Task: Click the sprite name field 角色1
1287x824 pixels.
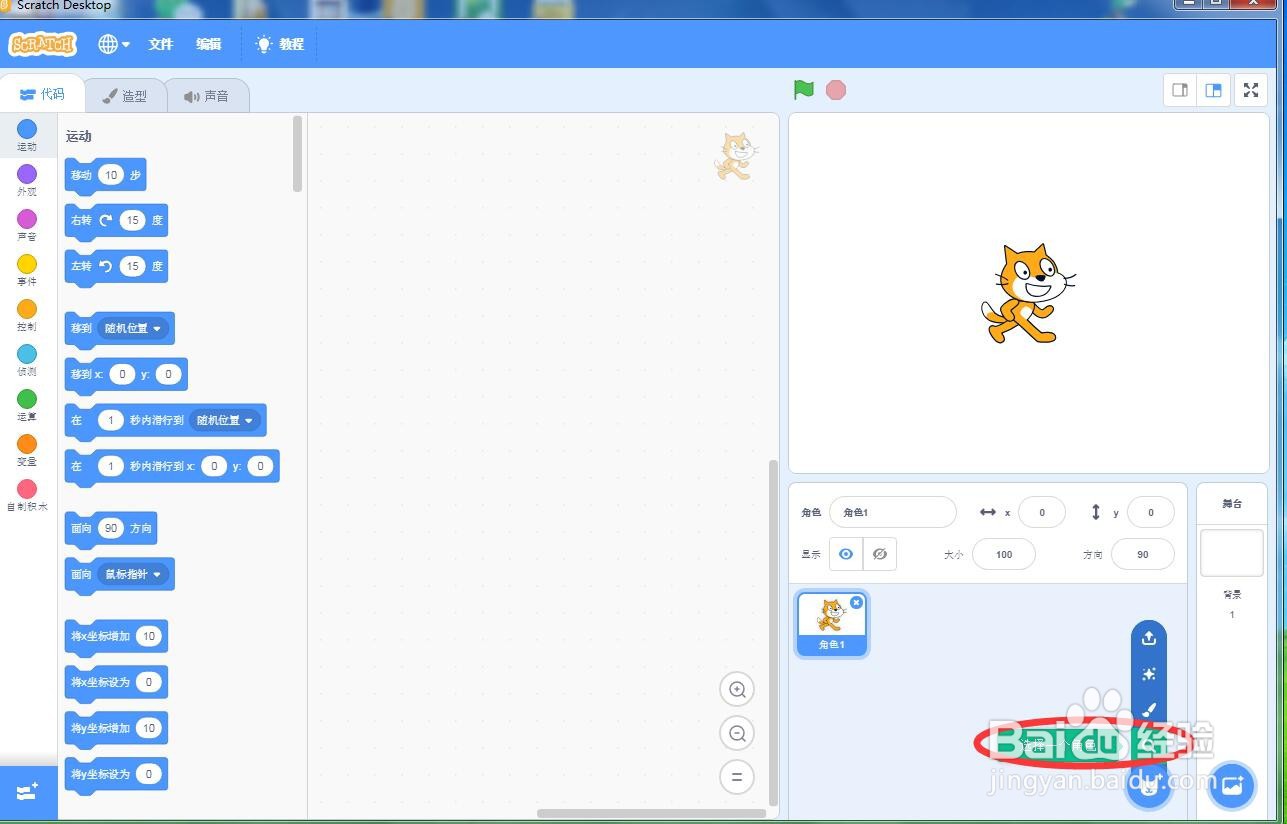Action: [893, 512]
